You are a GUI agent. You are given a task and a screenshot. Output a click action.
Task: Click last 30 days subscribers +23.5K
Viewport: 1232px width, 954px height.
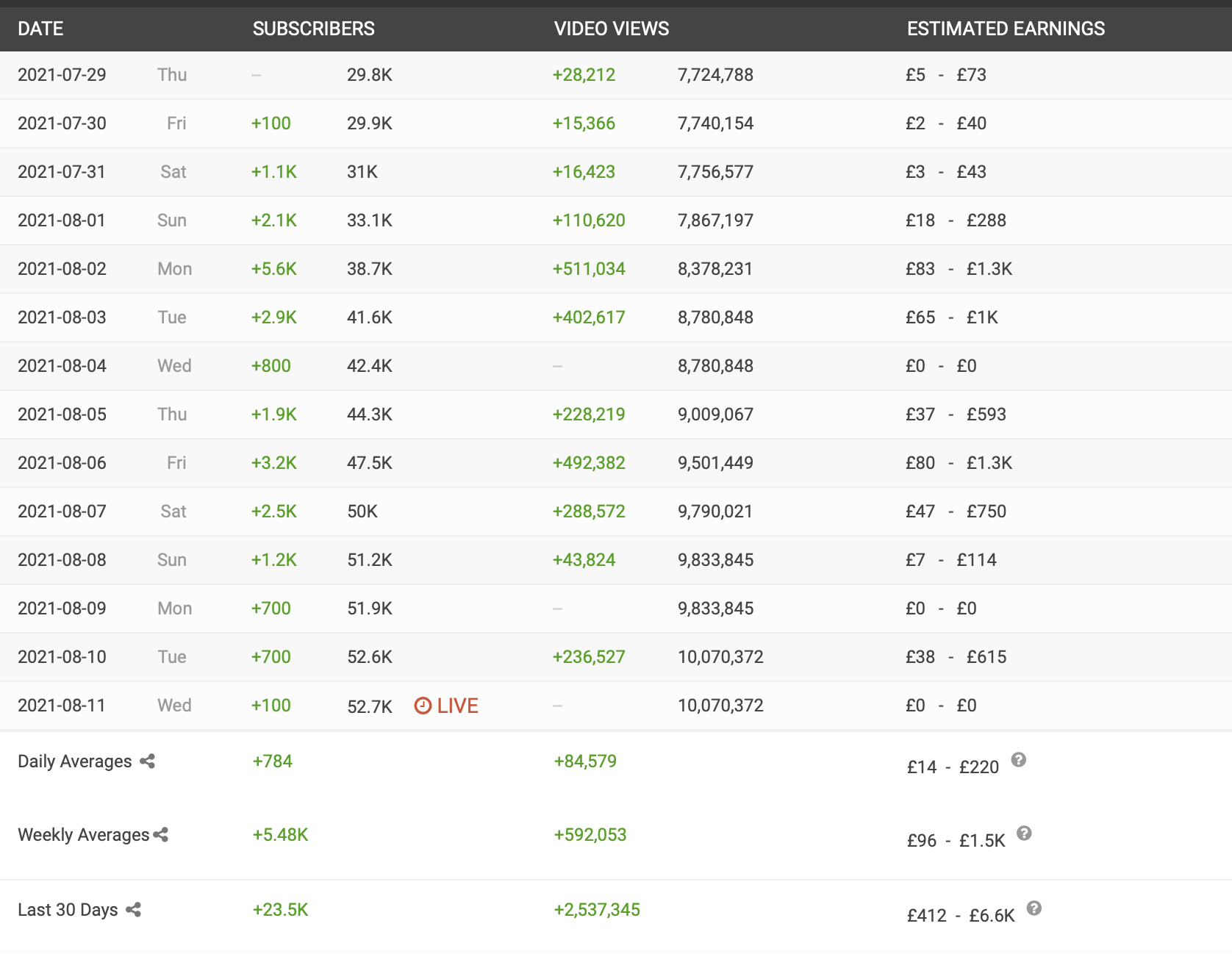pyautogui.click(x=280, y=910)
